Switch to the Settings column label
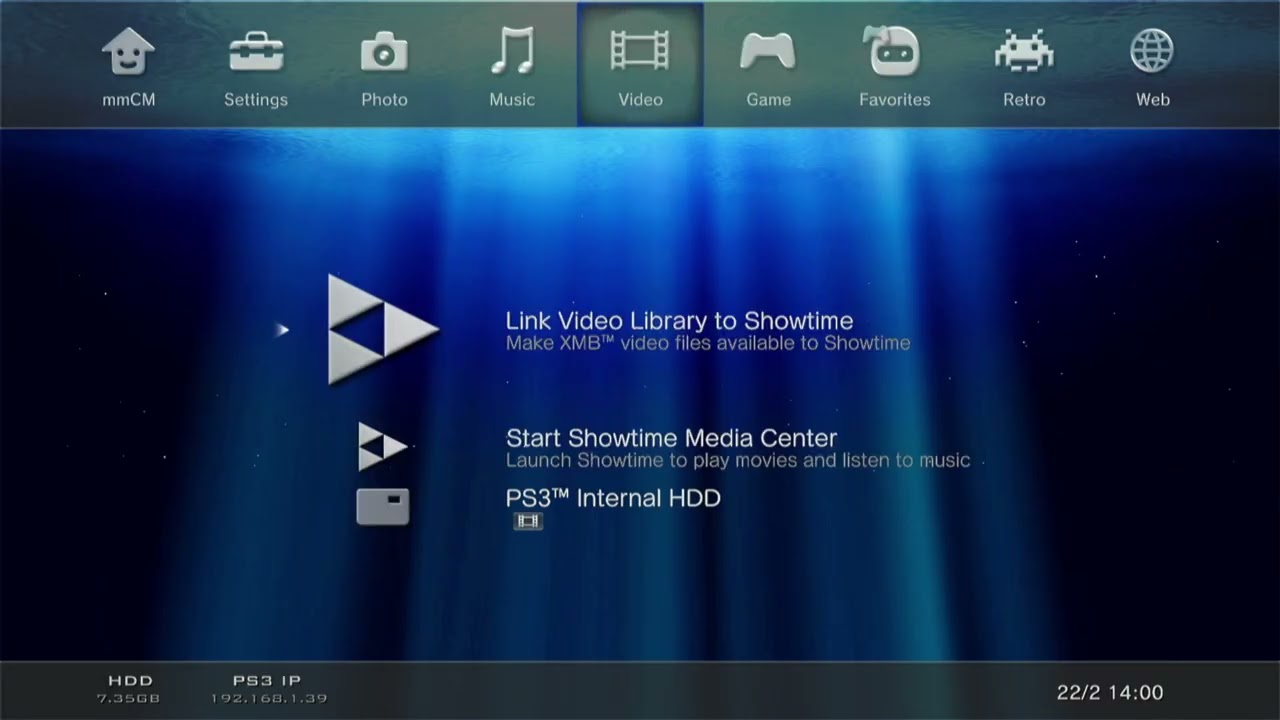This screenshot has height=720, width=1280. pyautogui.click(x=256, y=100)
